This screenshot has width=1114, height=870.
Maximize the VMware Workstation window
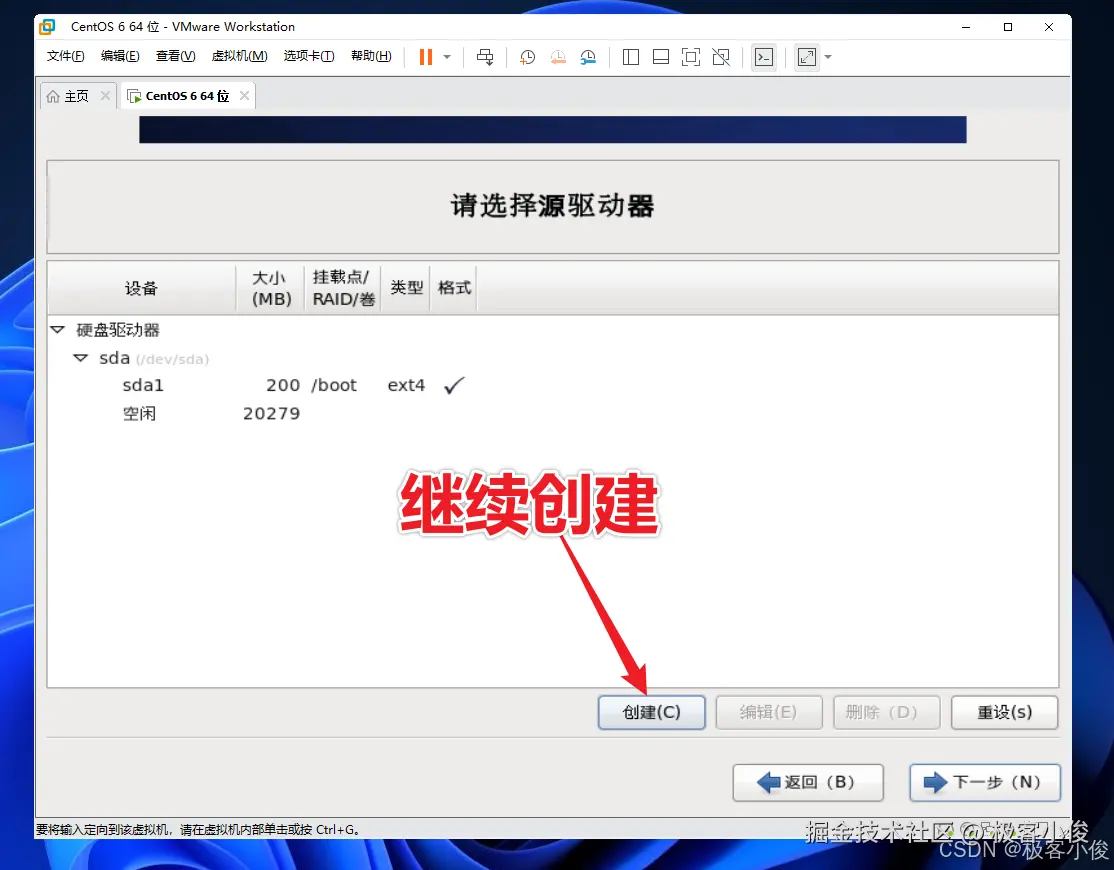click(x=1007, y=27)
